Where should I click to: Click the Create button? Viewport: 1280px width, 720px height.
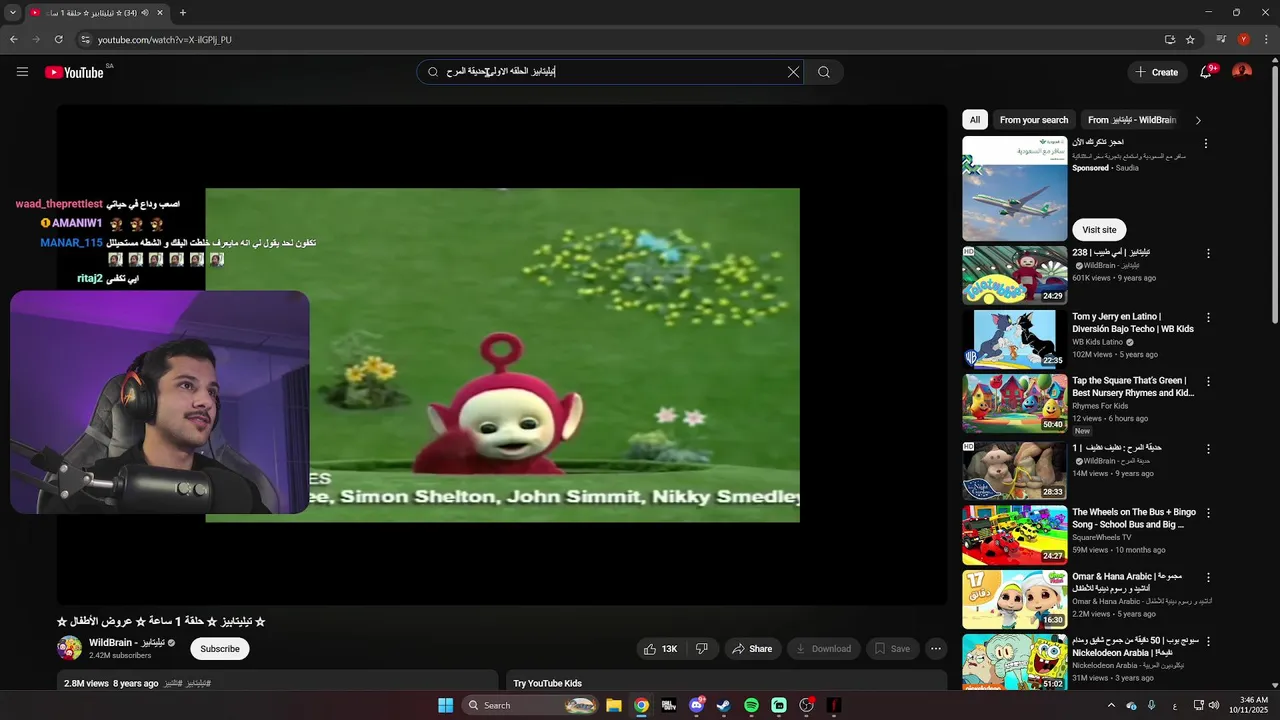(1157, 72)
